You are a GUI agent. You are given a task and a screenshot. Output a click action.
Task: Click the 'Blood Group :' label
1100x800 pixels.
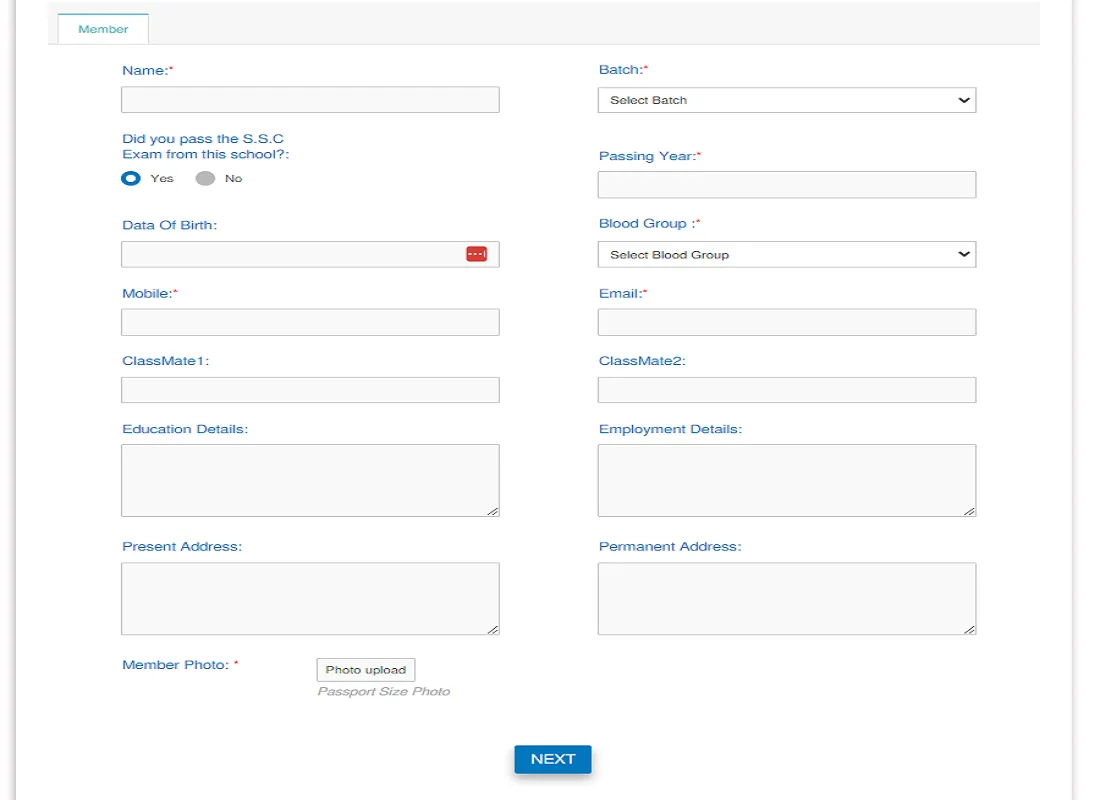pyautogui.click(x=650, y=224)
